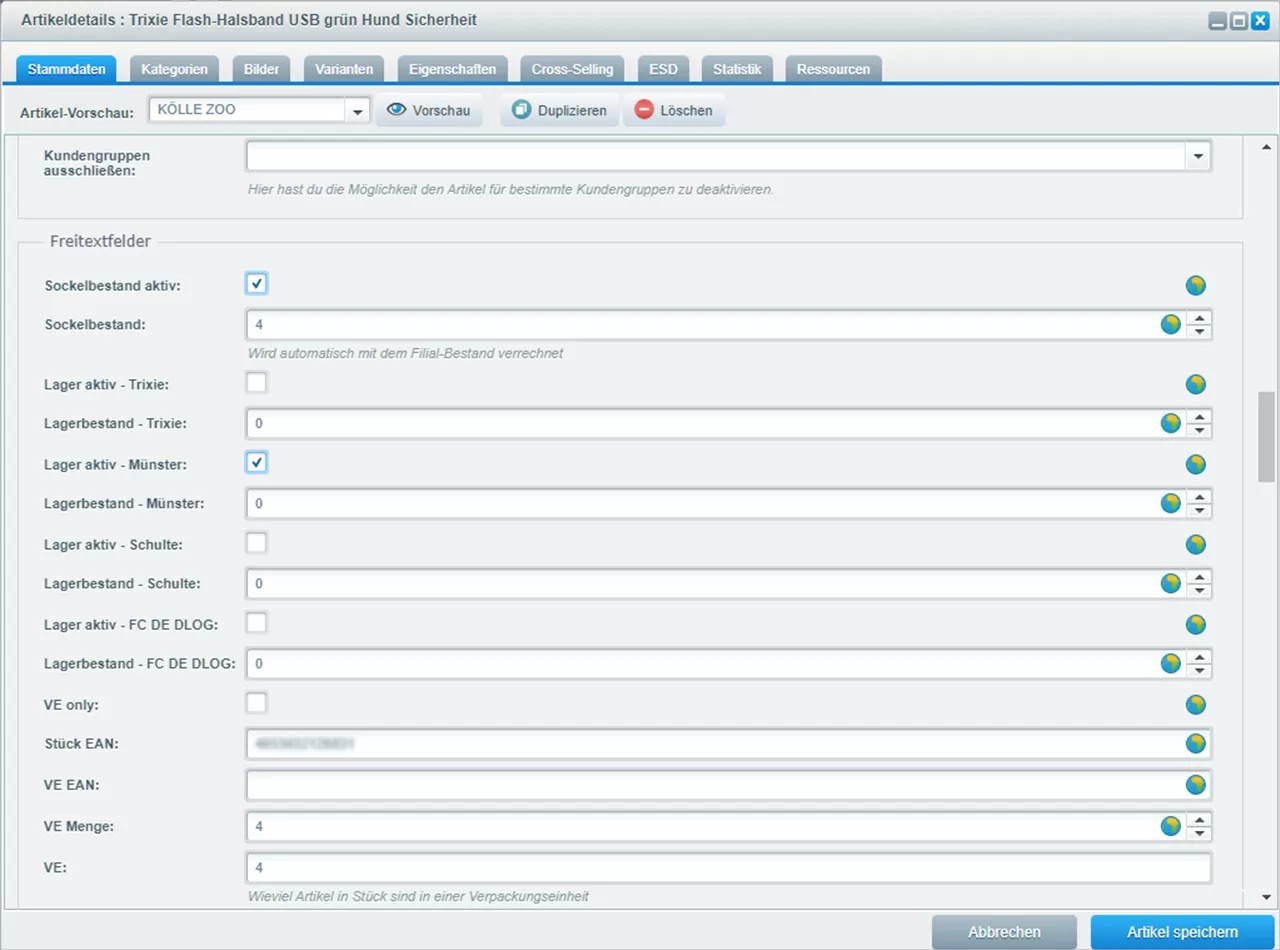Click the globe icon beside Lager aktiv - Trixie

(x=1195, y=384)
